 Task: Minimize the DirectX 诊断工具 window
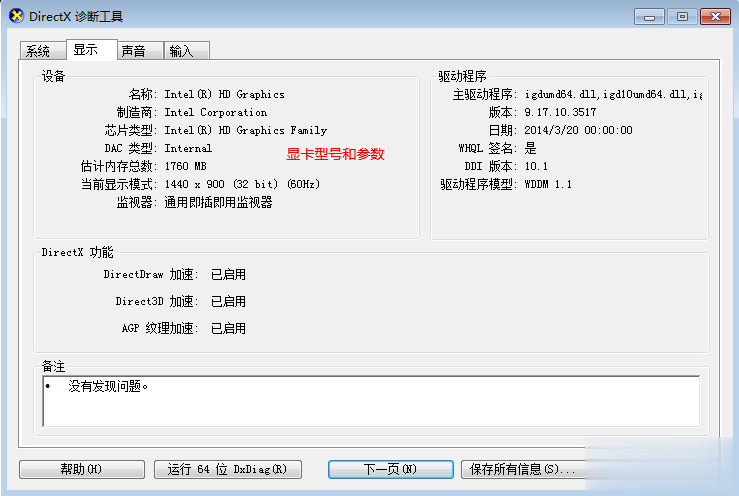tap(649, 17)
